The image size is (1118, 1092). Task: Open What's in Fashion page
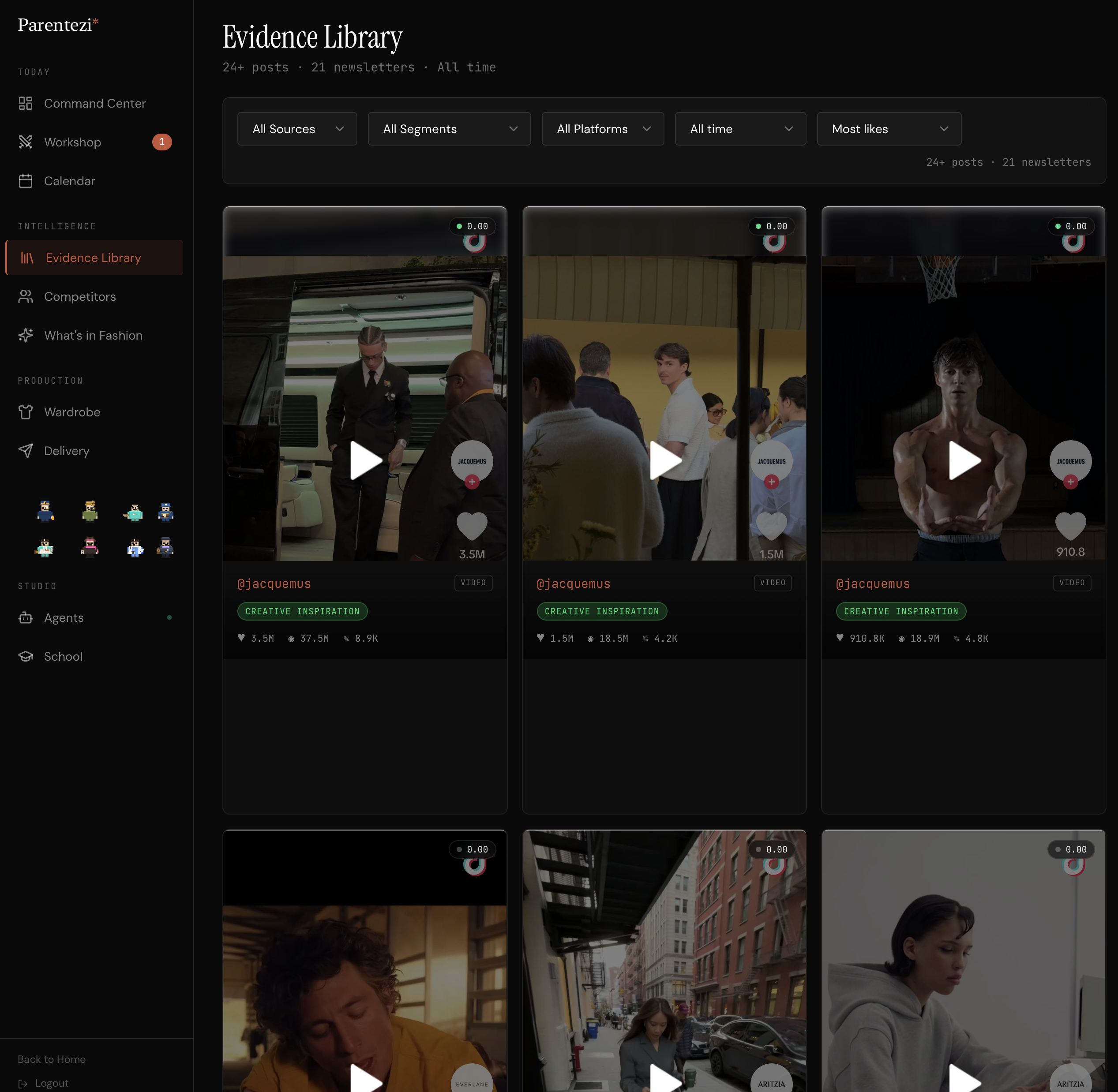point(94,336)
